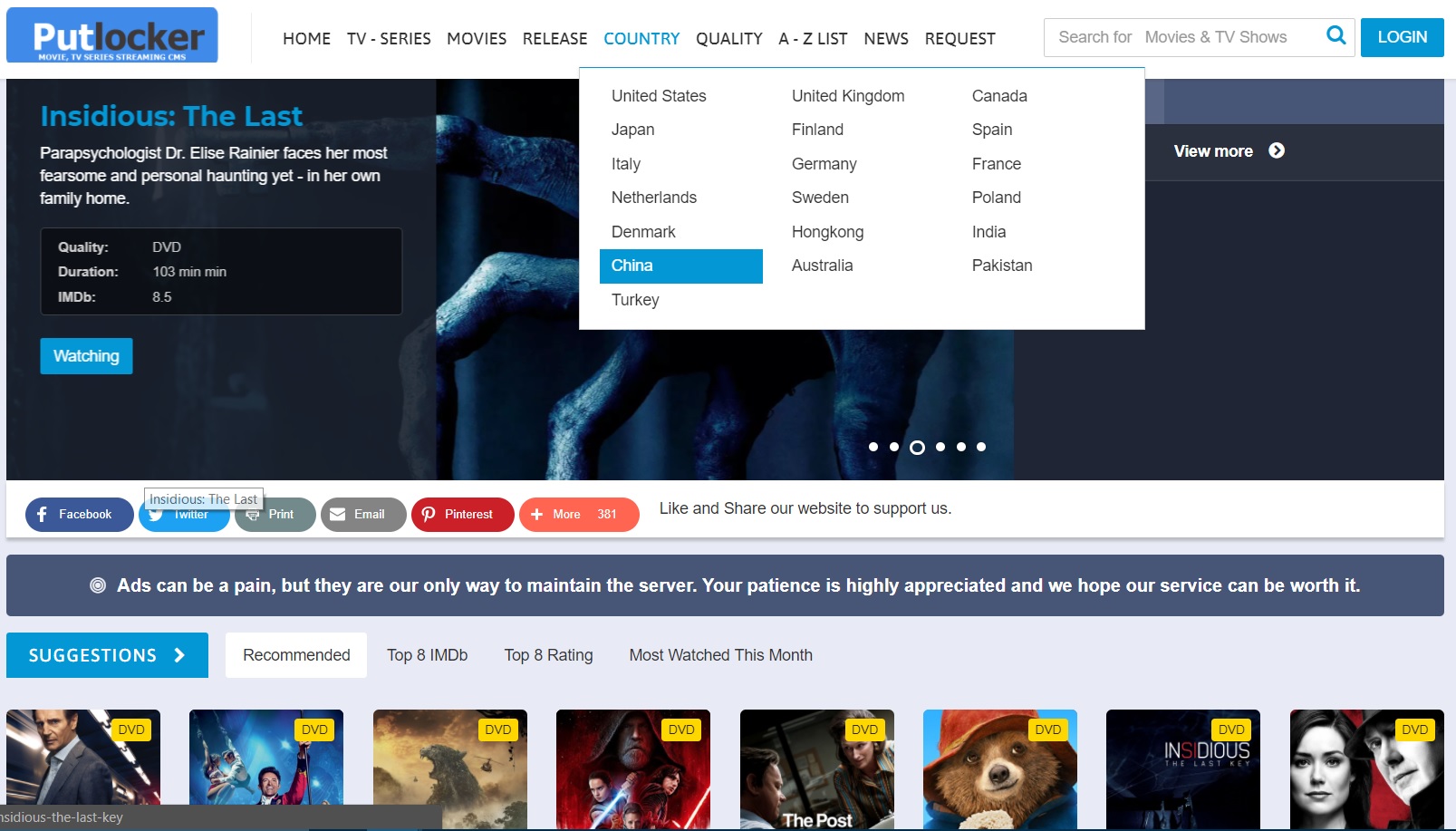Select India from country list
Image resolution: width=1456 pixels, height=831 pixels.
click(x=988, y=232)
